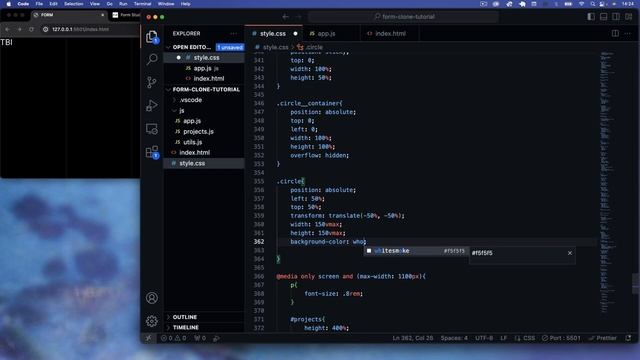Open projects.js in the file tree

pyautogui.click(x=198, y=131)
